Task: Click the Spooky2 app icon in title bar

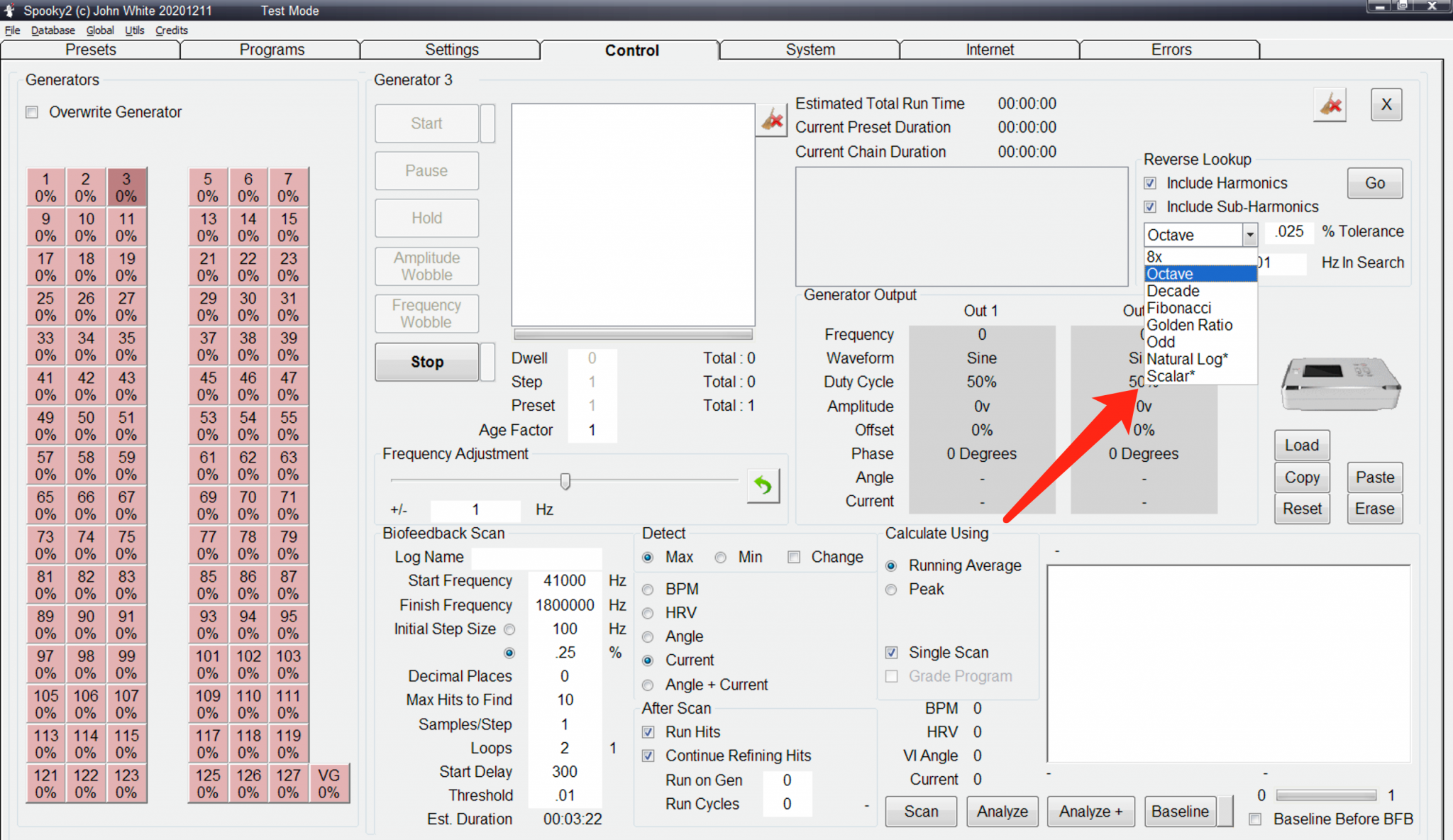Action: point(10,10)
